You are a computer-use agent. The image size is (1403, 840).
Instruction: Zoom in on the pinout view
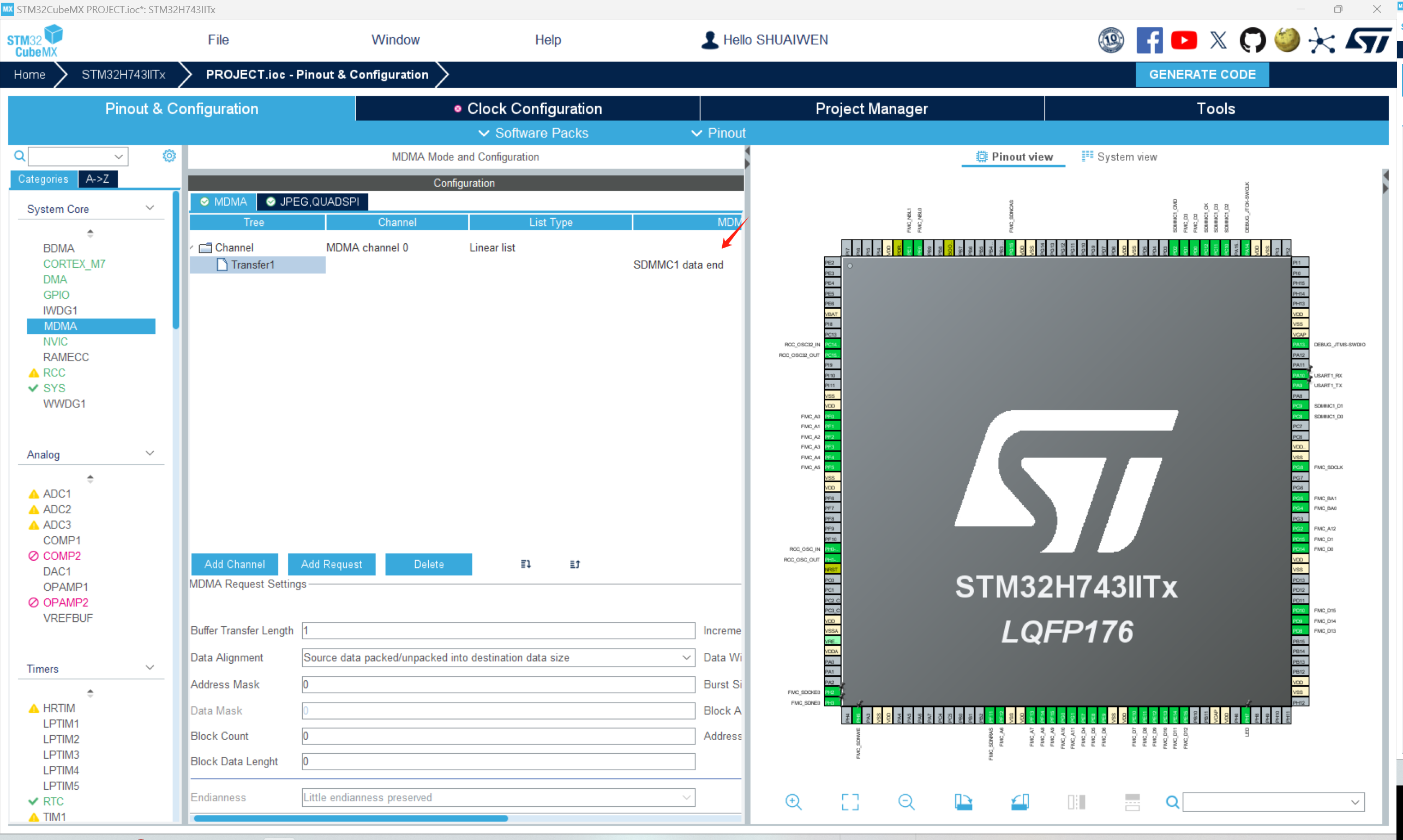pos(794,801)
